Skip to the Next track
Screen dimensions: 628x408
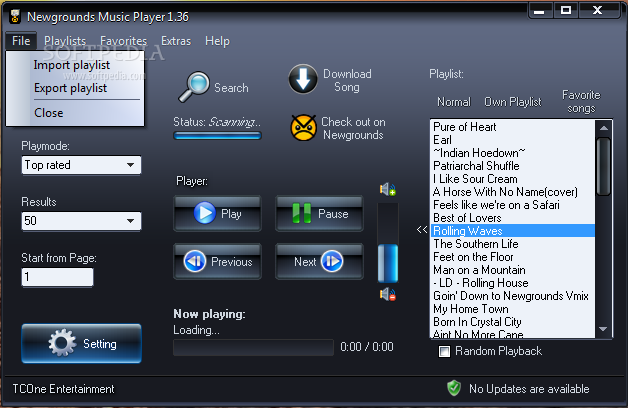(x=319, y=261)
